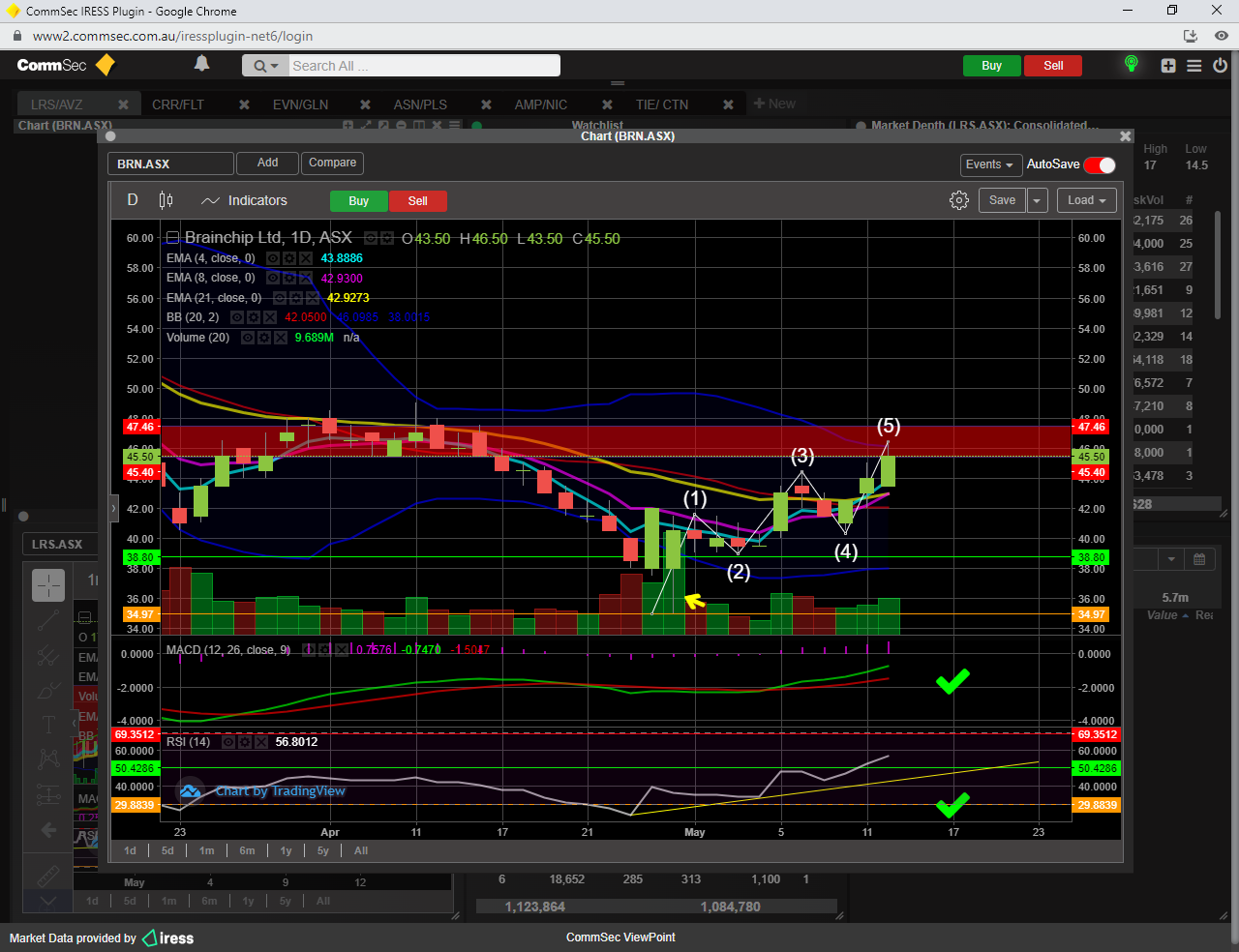Click the add widget plus icon in the header
Screen dimensions: 1239x952
(x=1168, y=66)
